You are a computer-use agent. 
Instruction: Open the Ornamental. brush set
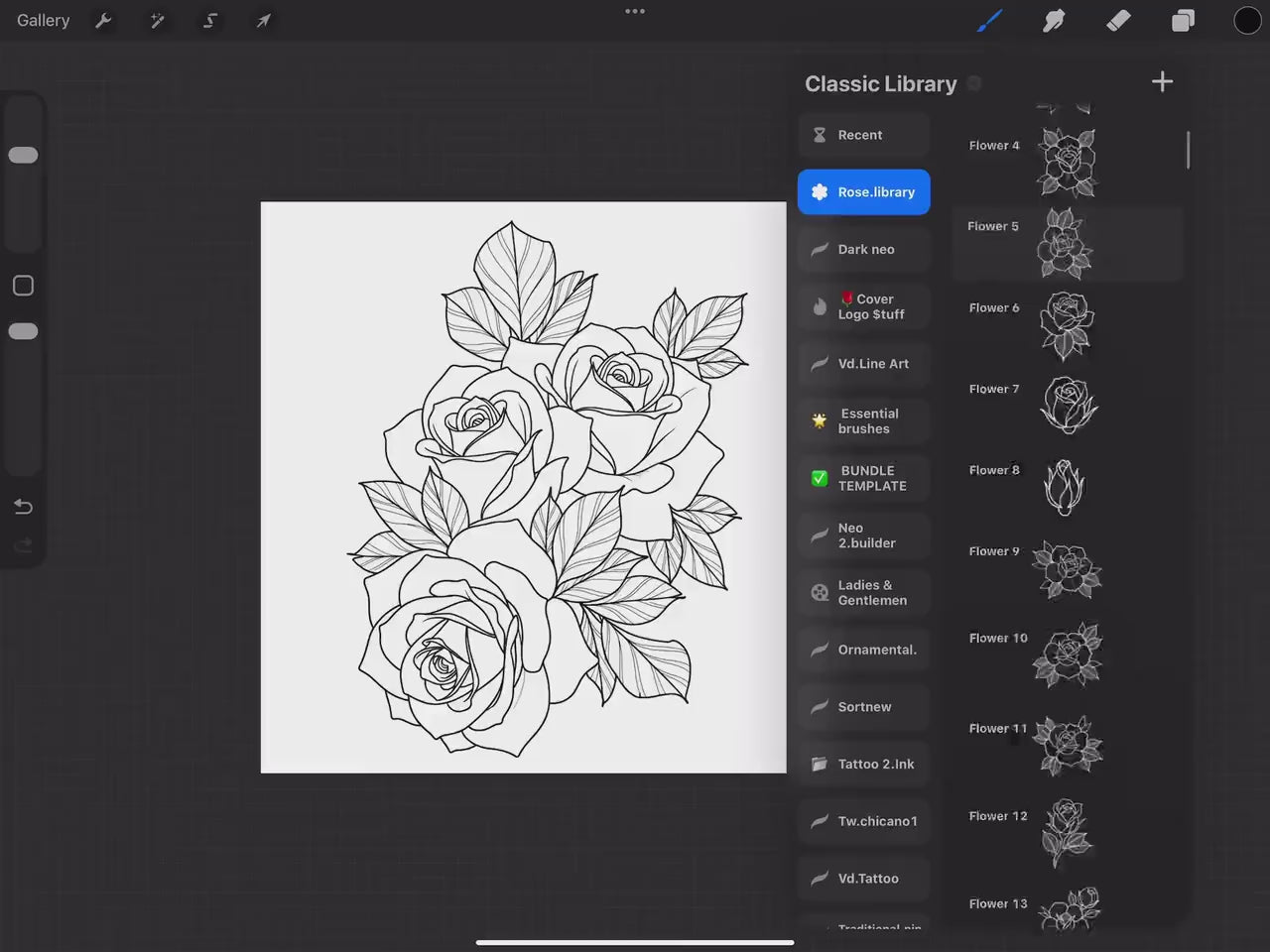(864, 650)
